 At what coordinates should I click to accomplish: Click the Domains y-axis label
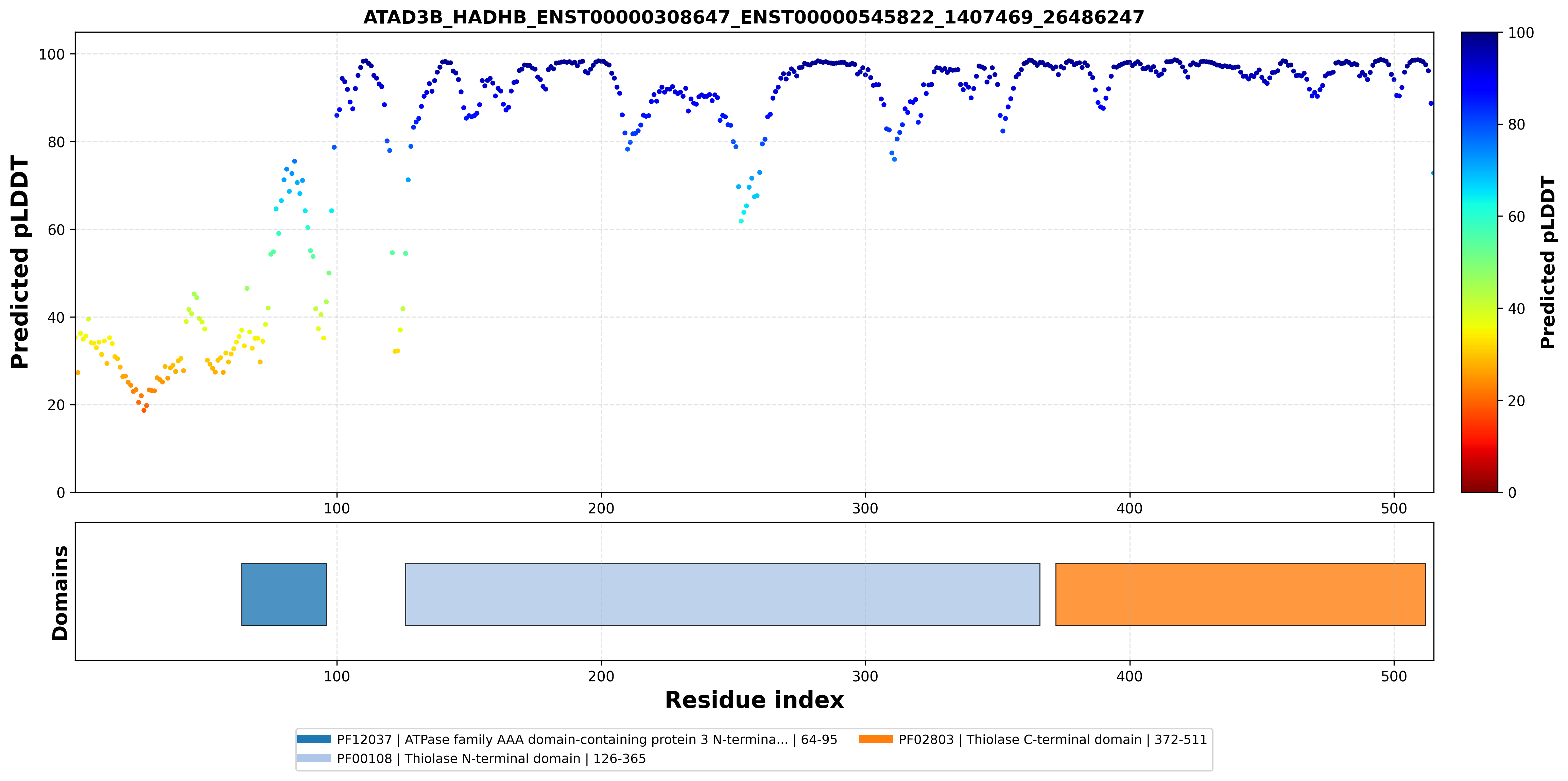point(59,593)
